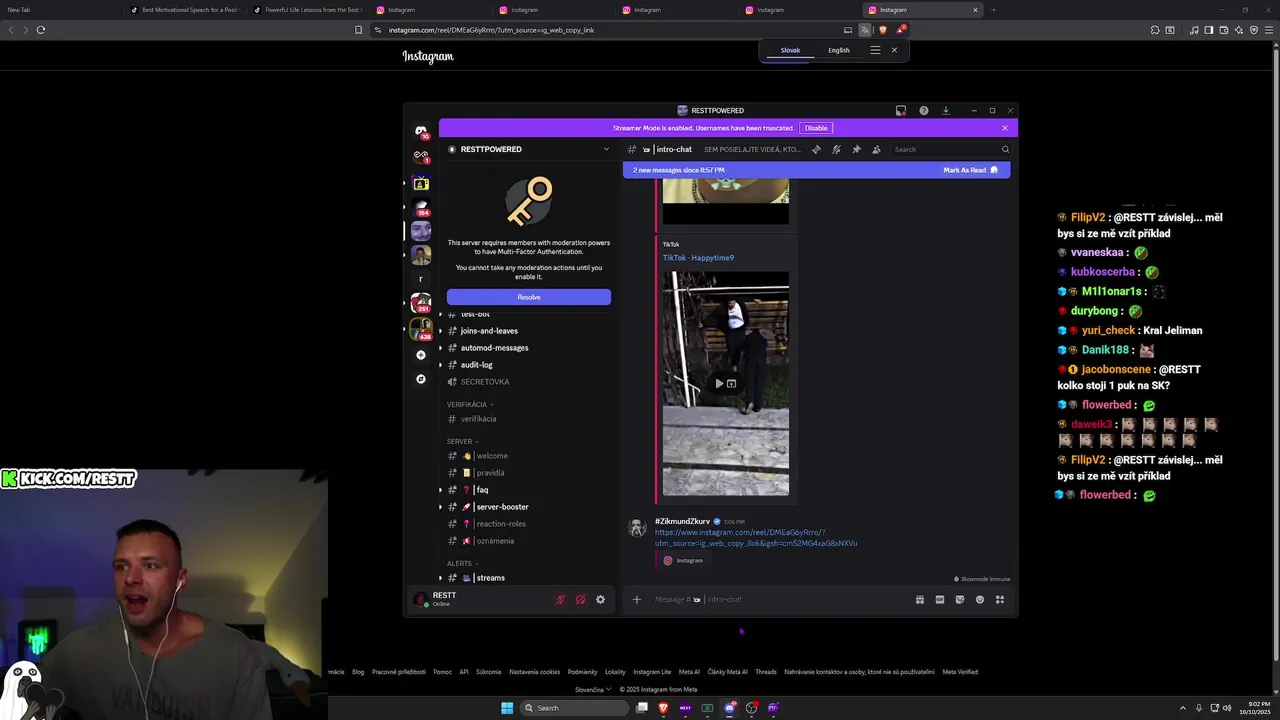Open gift icon in message bar
This screenshot has width=1280, height=720.
919,599
